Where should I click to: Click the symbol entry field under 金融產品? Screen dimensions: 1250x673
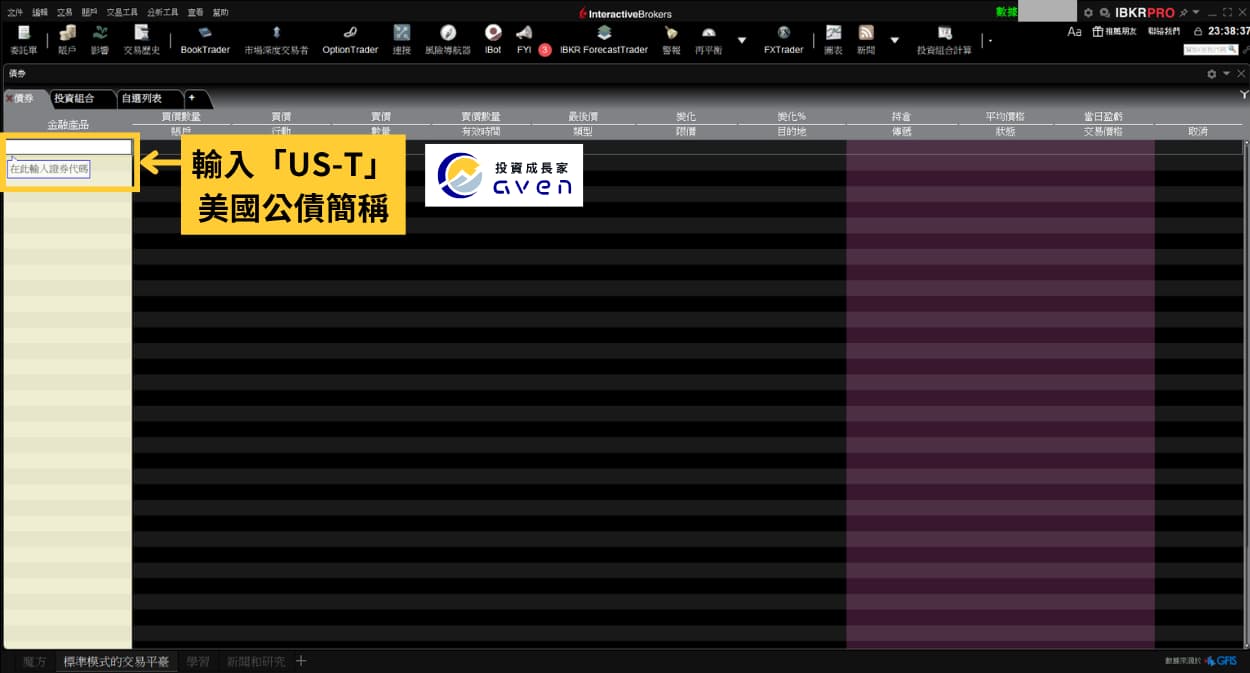(69, 147)
